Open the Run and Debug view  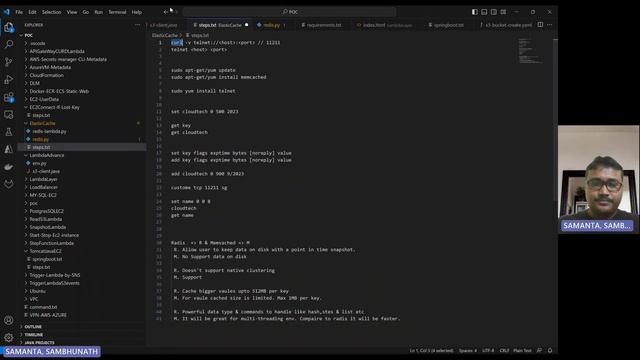point(9,79)
